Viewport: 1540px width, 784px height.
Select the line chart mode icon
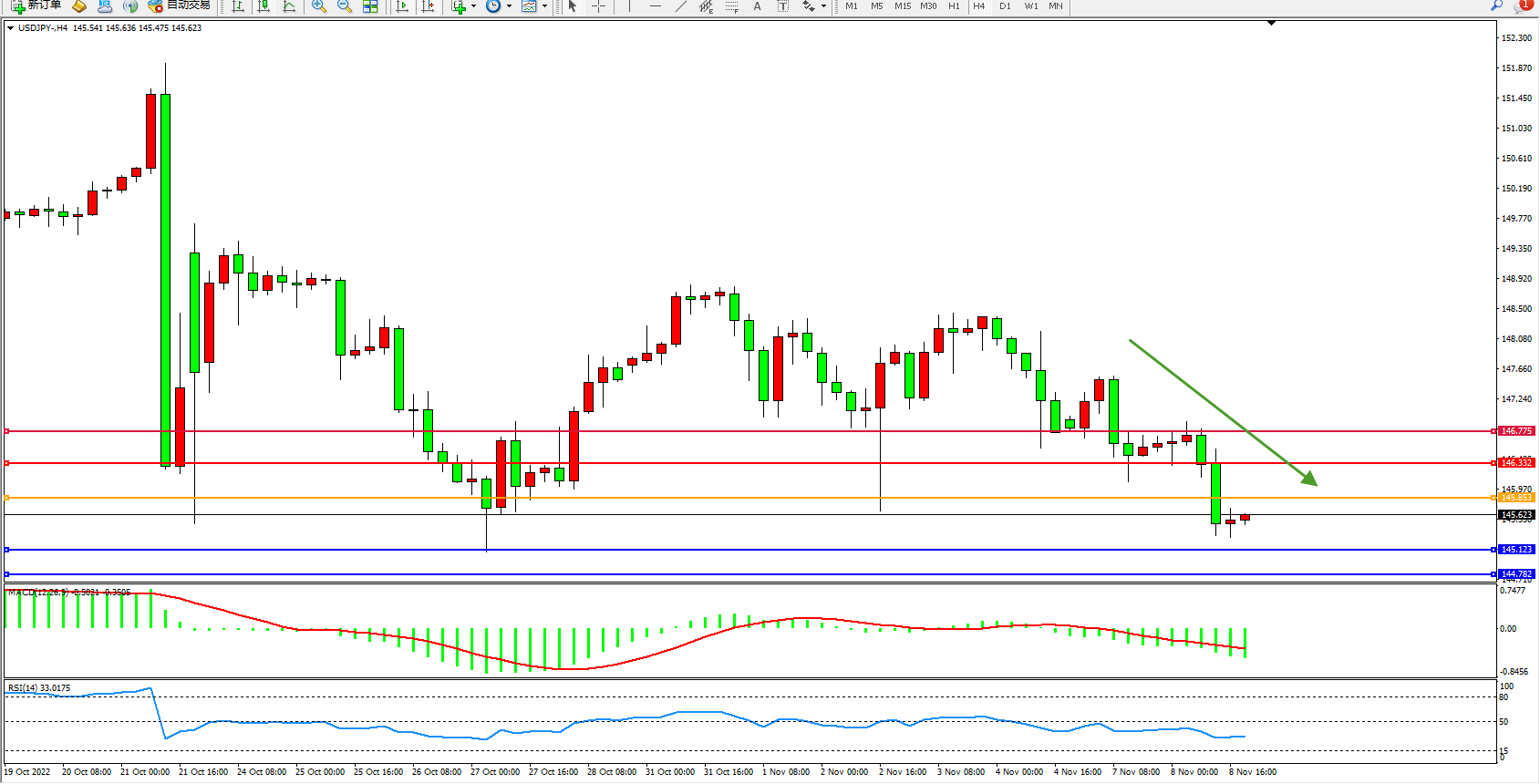289,6
